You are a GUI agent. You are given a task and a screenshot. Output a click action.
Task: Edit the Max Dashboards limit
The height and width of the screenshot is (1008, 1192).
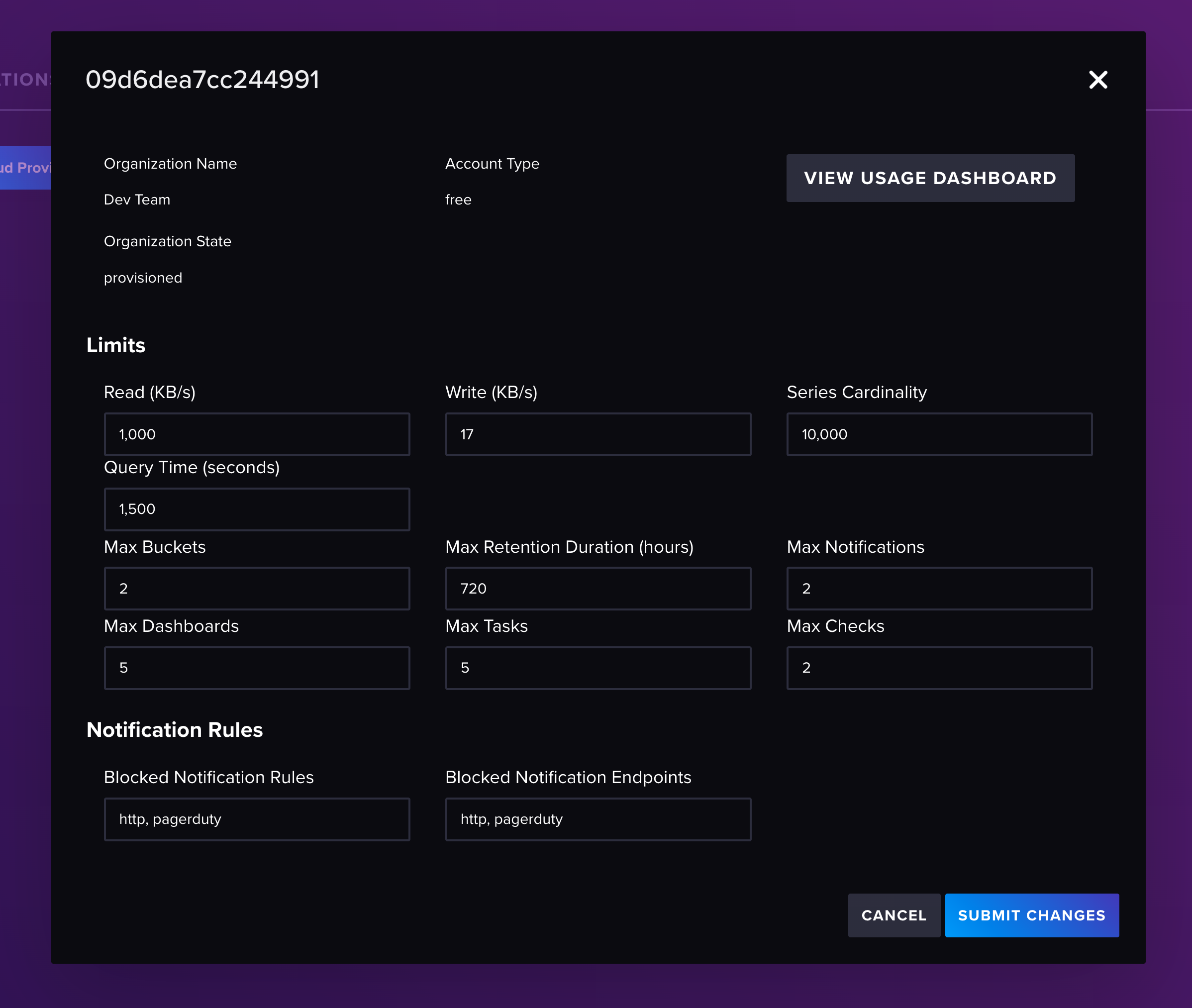257,667
